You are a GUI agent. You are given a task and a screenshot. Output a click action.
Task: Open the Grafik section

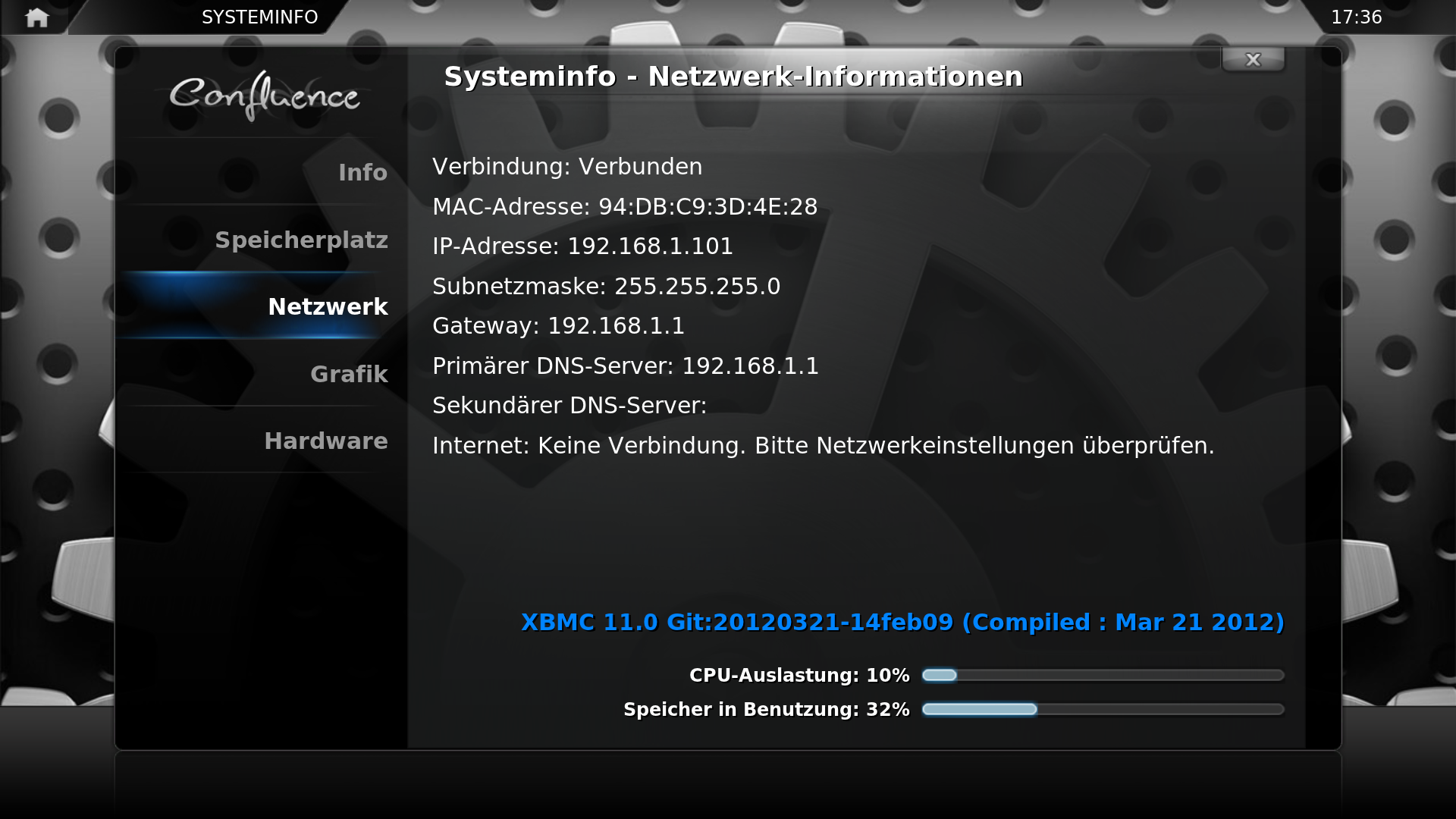tap(349, 375)
